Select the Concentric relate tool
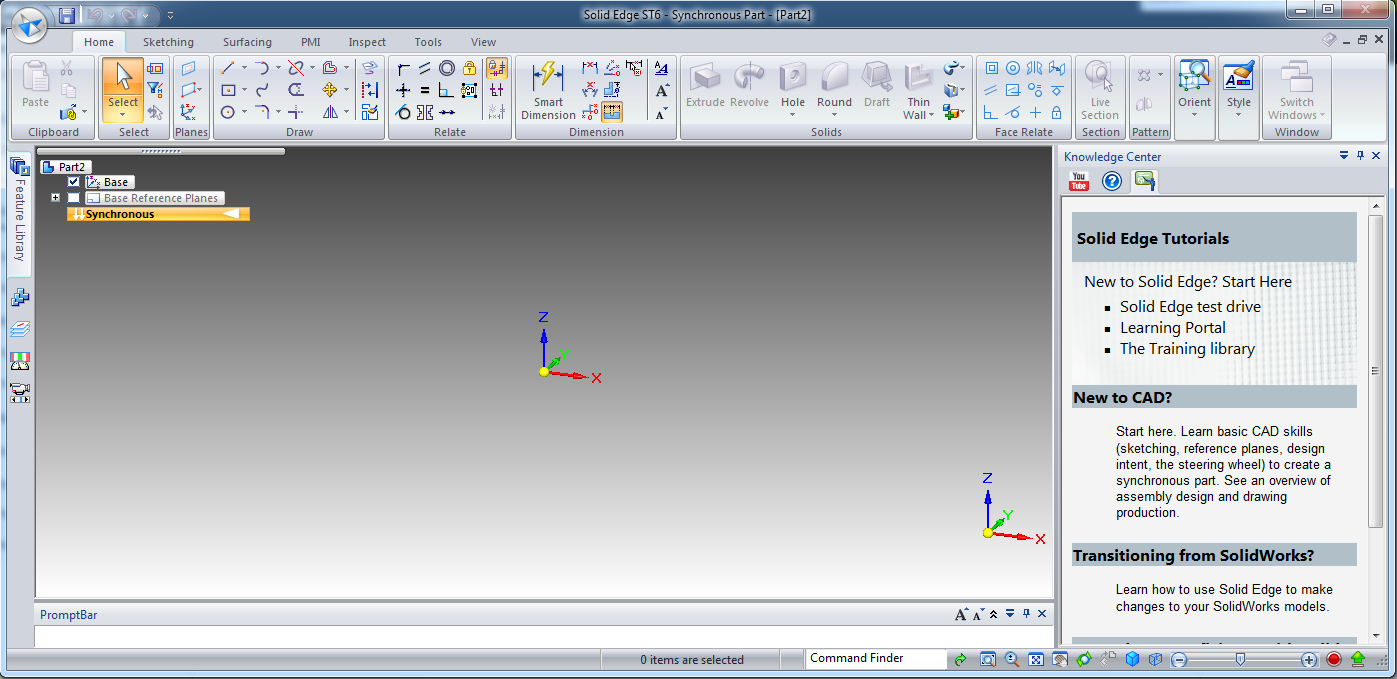This screenshot has width=1397, height=679. coord(447,68)
